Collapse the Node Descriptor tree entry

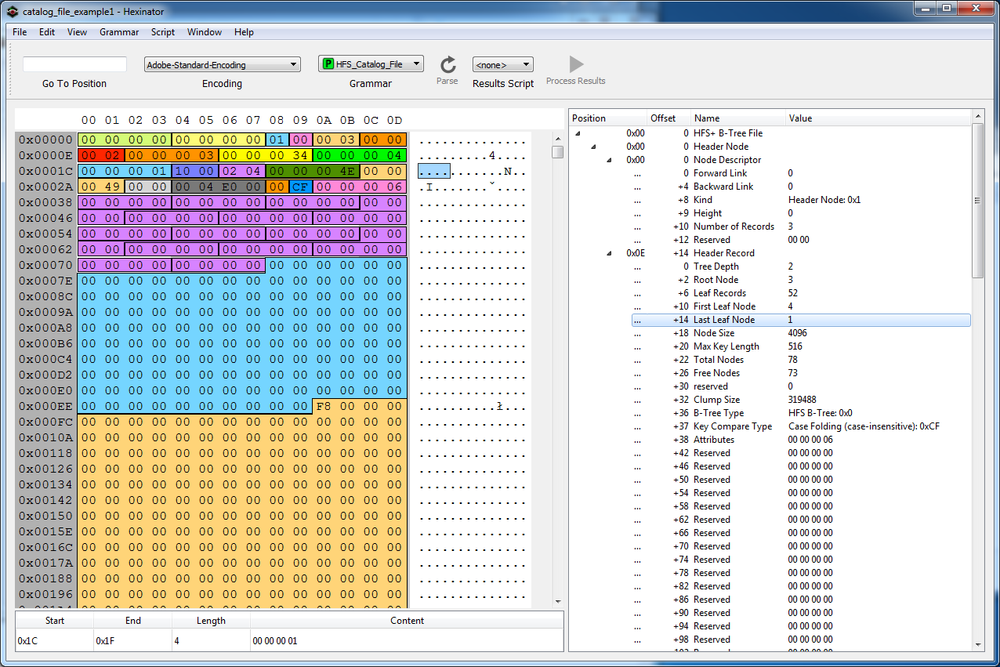pyautogui.click(x=608, y=160)
